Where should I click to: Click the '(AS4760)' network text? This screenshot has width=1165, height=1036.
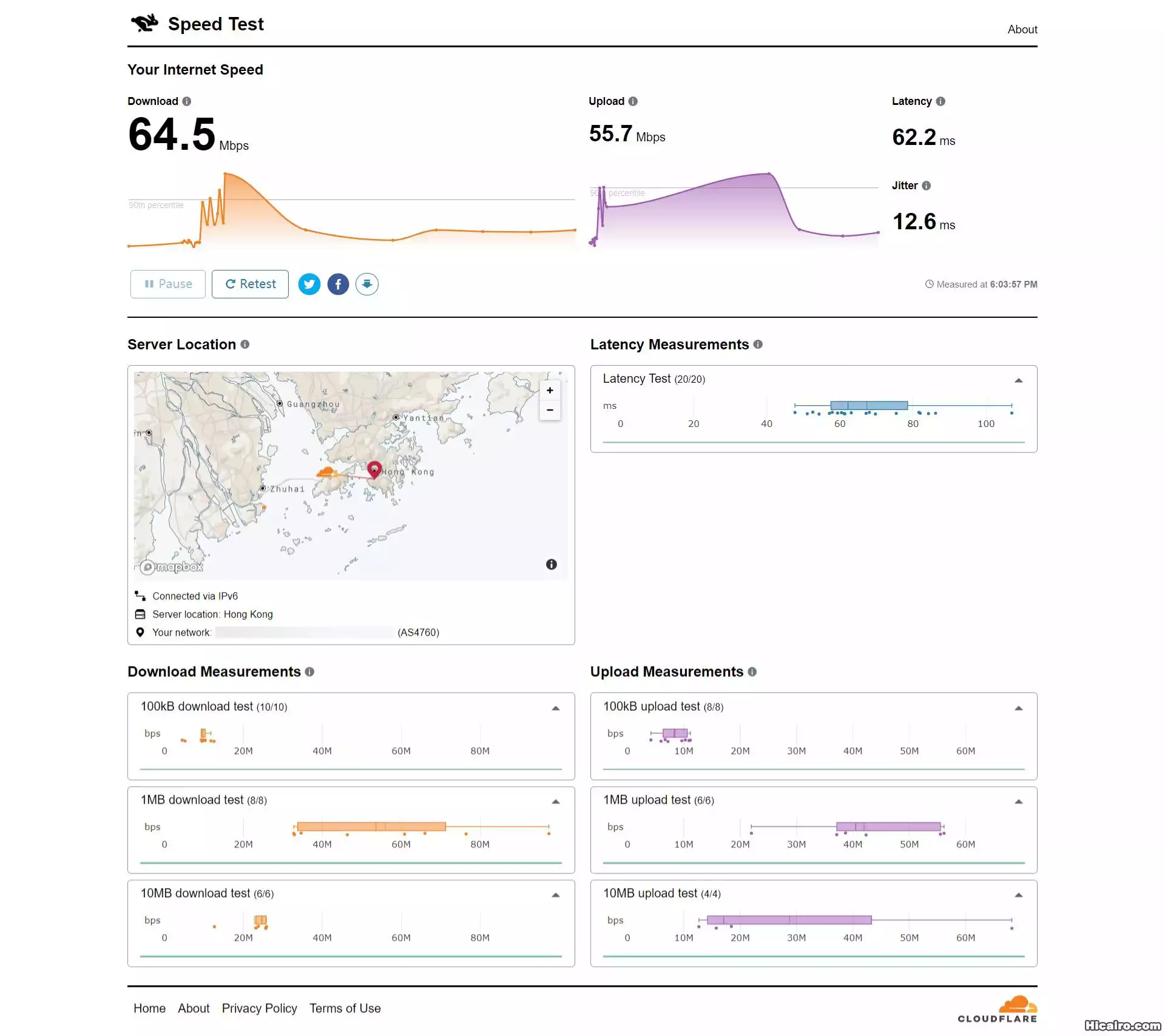point(418,633)
